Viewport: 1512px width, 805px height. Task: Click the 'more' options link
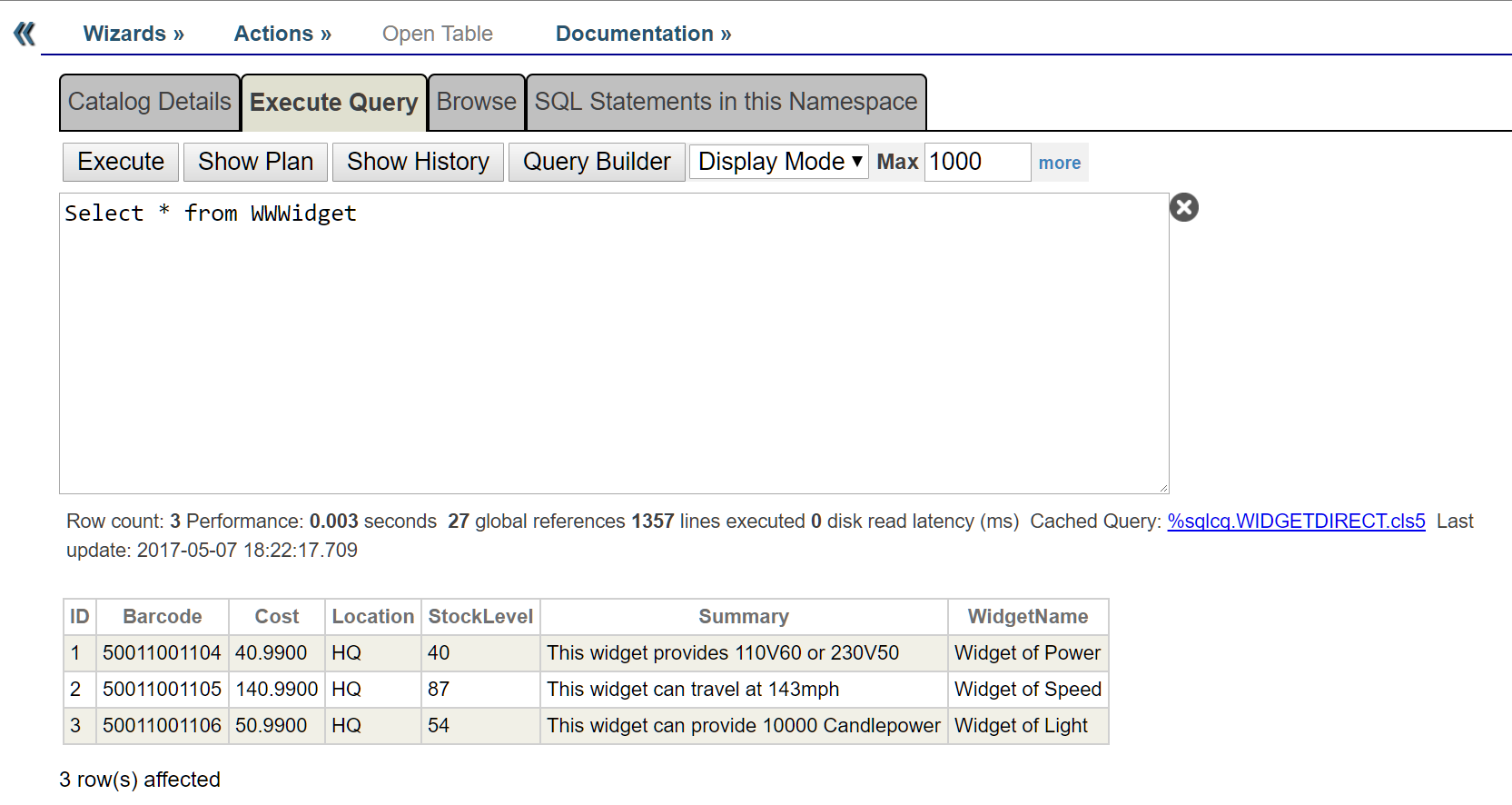1059,163
